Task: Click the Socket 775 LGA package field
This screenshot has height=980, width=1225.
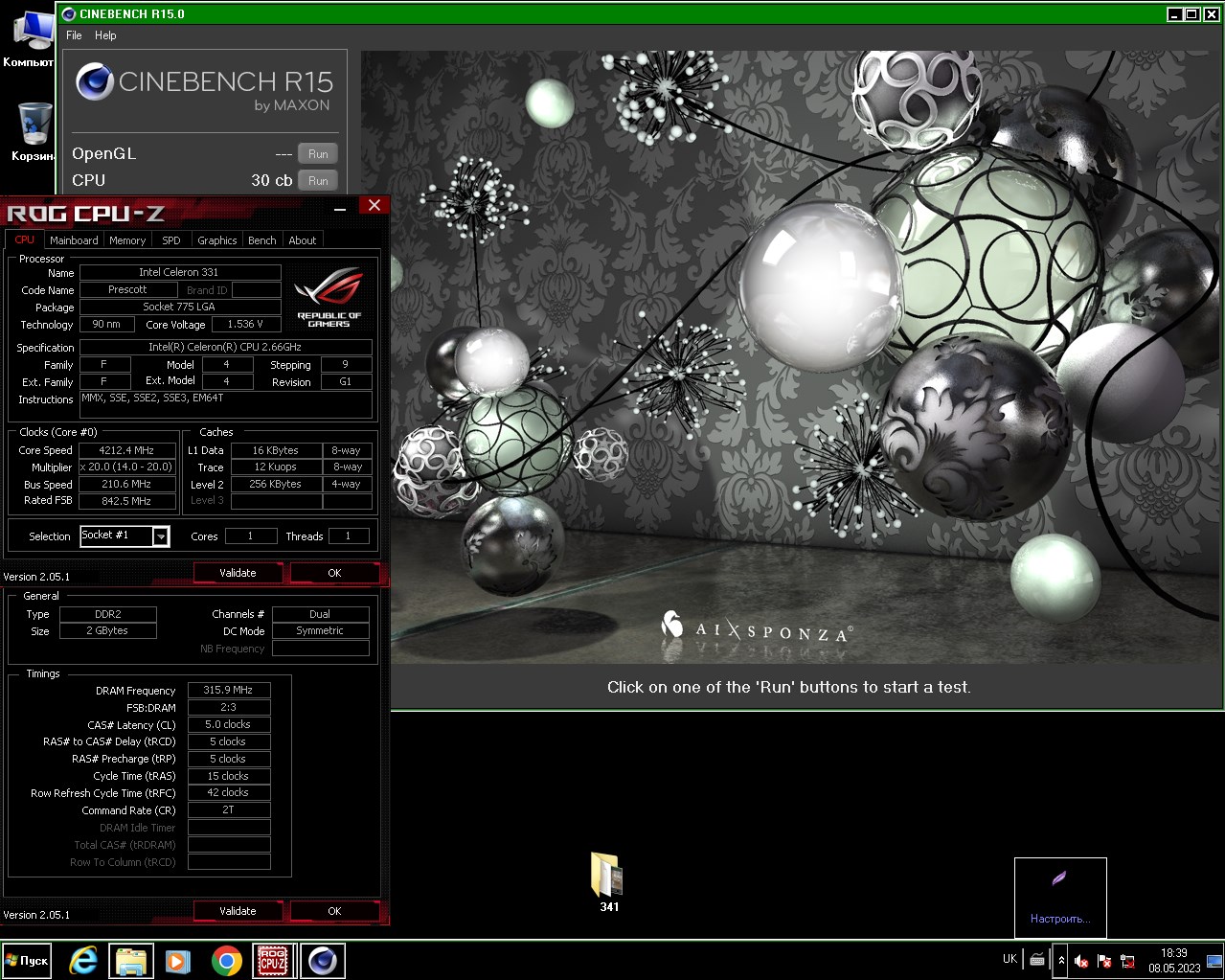Action: pos(179,307)
